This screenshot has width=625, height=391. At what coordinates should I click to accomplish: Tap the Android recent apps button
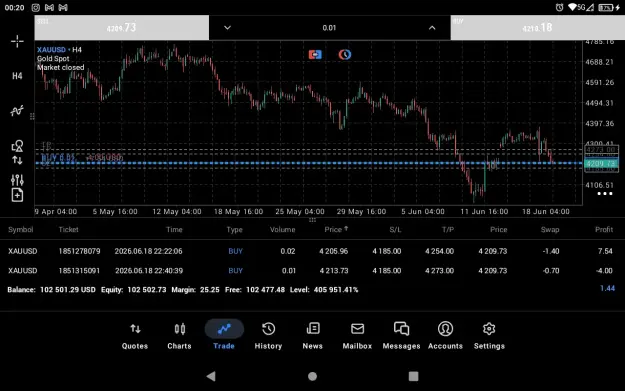pyautogui.click(x=414, y=376)
